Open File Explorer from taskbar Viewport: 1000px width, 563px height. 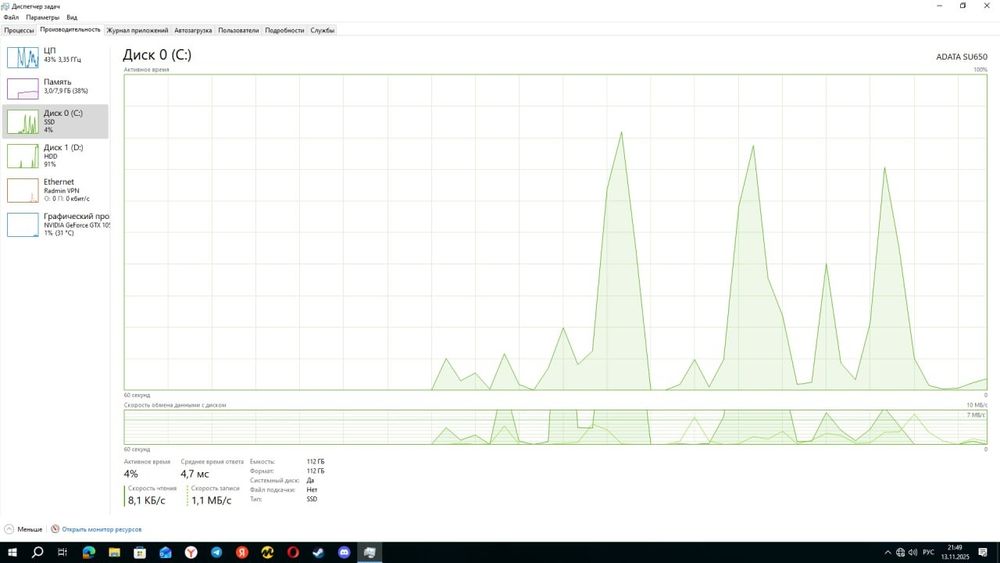click(x=114, y=553)
